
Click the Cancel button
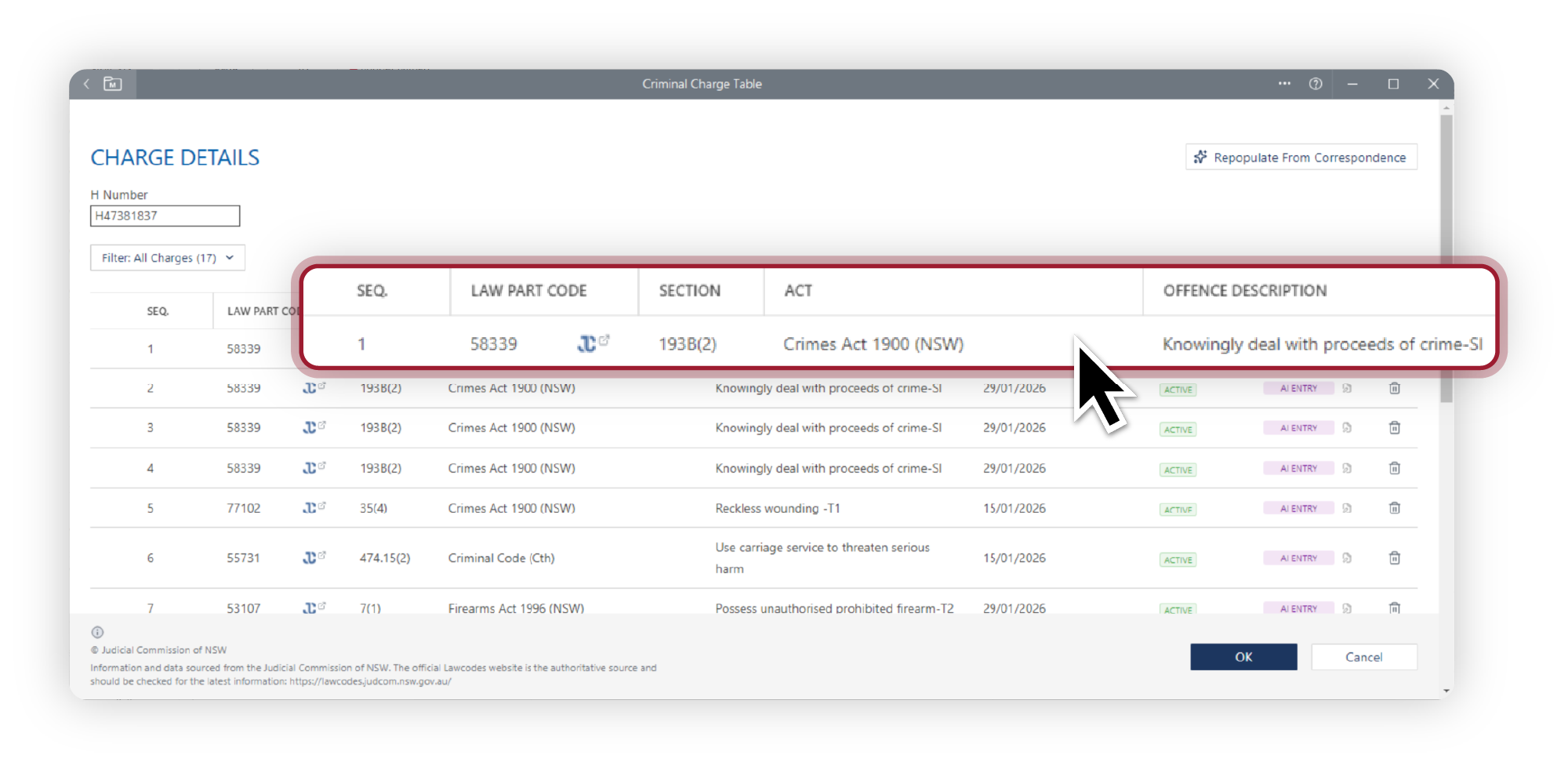pos(1364,657)
